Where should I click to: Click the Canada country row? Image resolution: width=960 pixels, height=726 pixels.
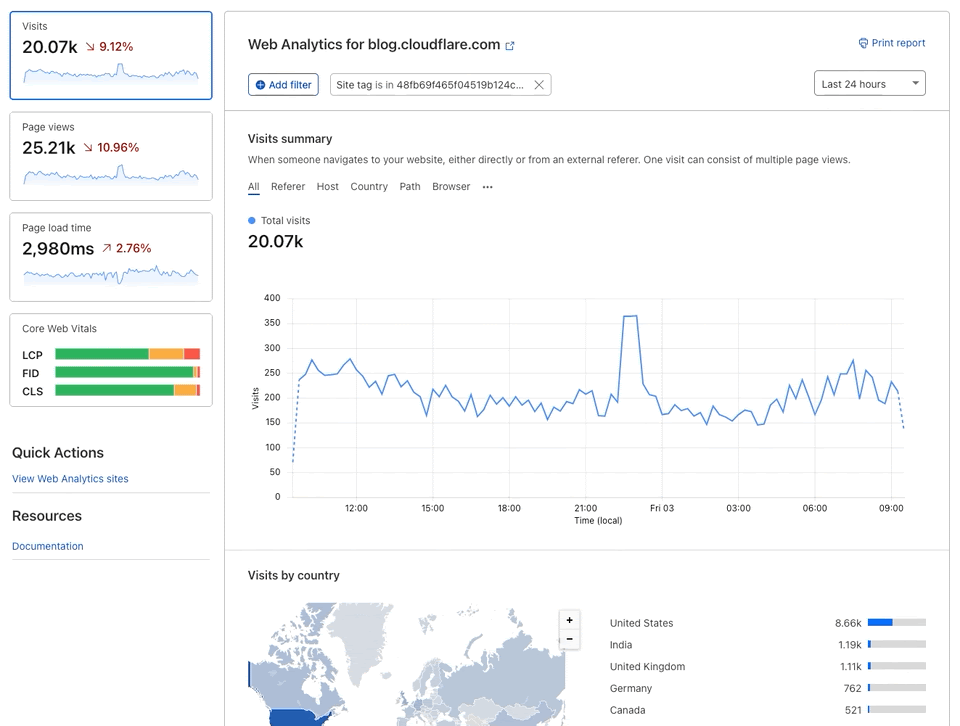tap(768, 710)
